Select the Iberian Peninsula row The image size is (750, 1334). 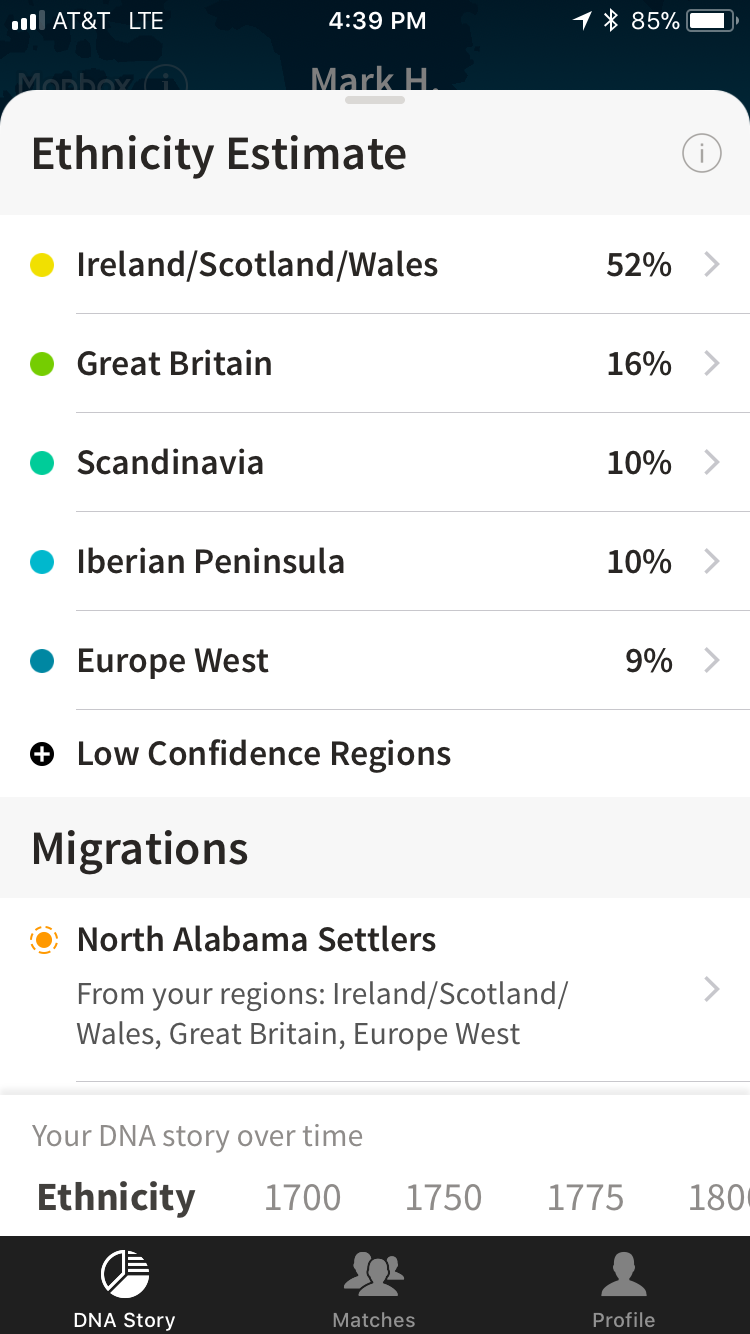[375, 562]
